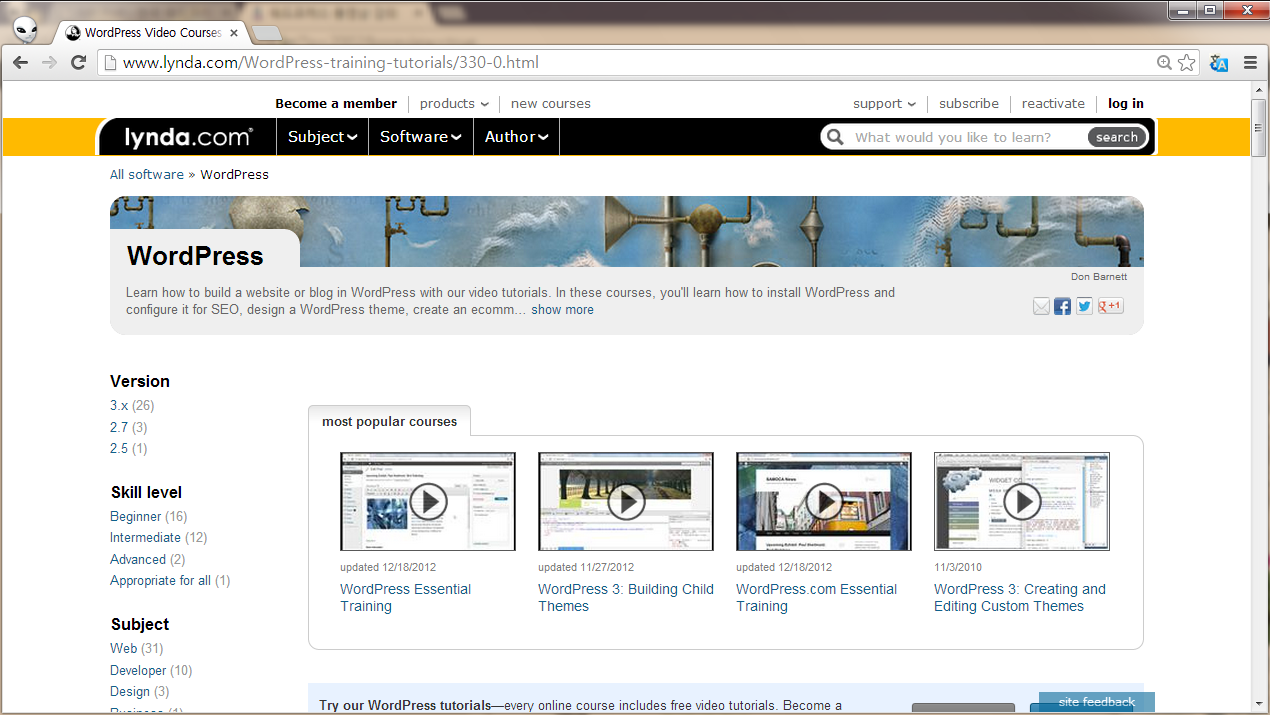Click the lynda.com logo
This screenshot has width=1270, height=715.
click(188, 137)
